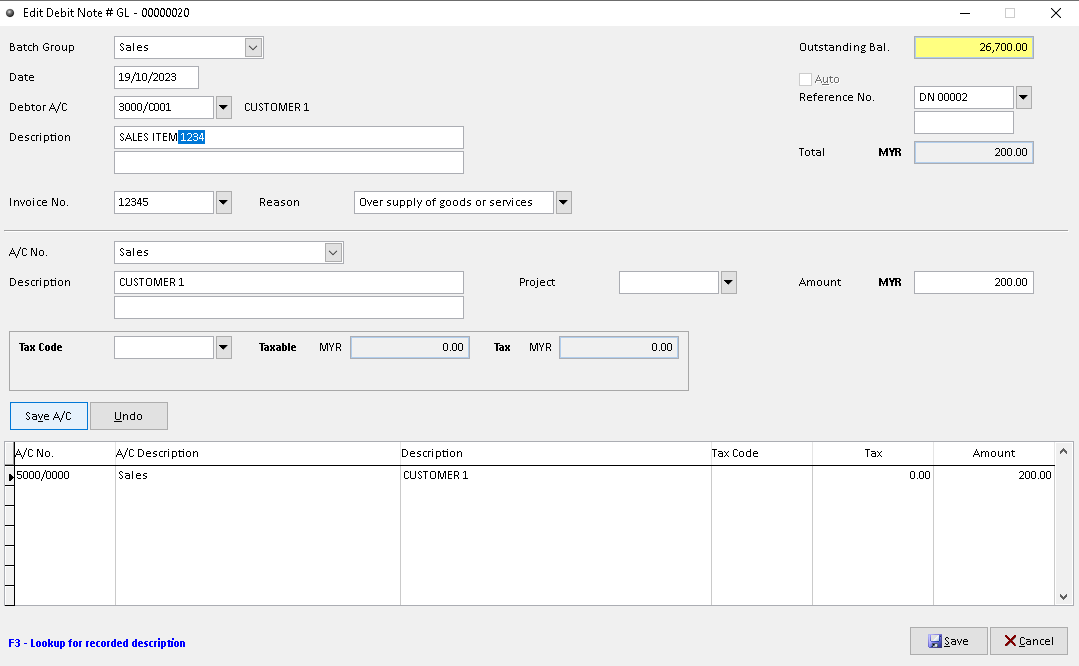Expand the Debtor A/C lookup arrow
1079x666 pixels.
pyautogui.click(x=224, y=107)
